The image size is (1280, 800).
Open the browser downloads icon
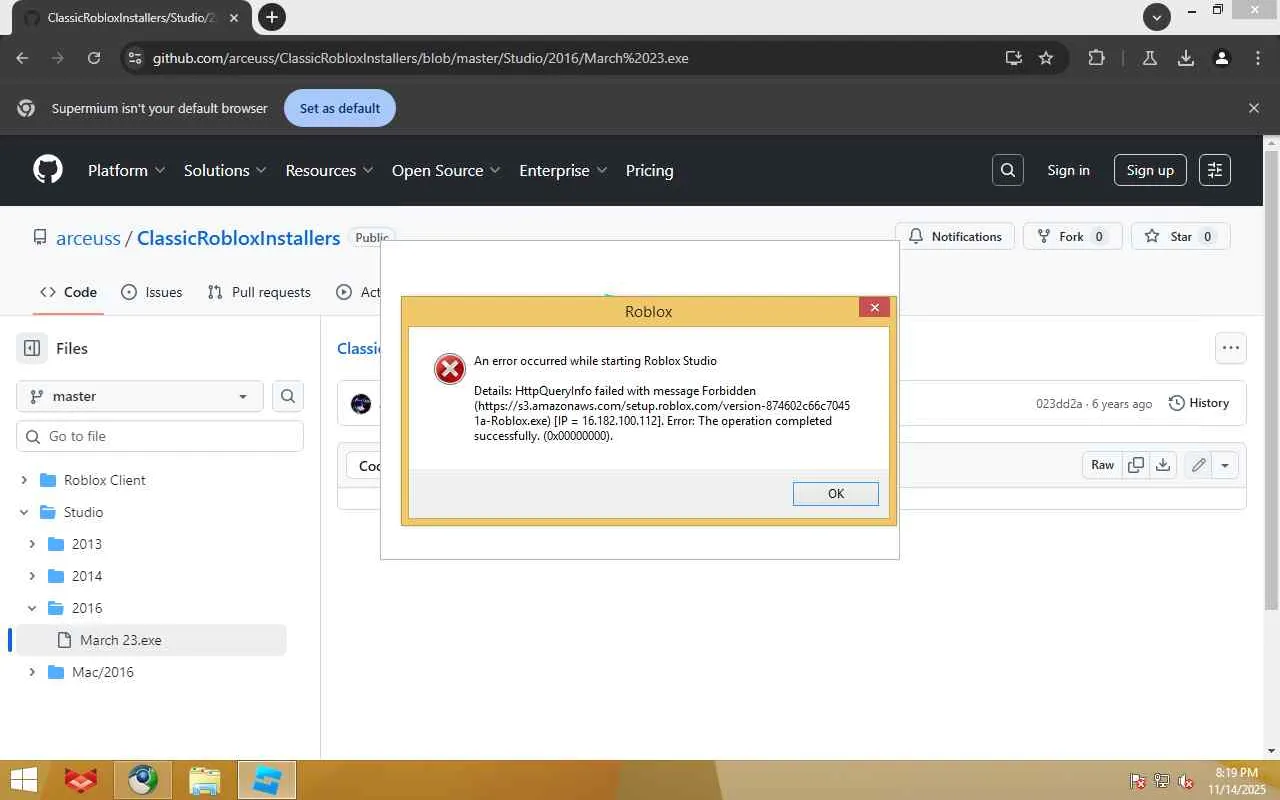click(1186, 58)
